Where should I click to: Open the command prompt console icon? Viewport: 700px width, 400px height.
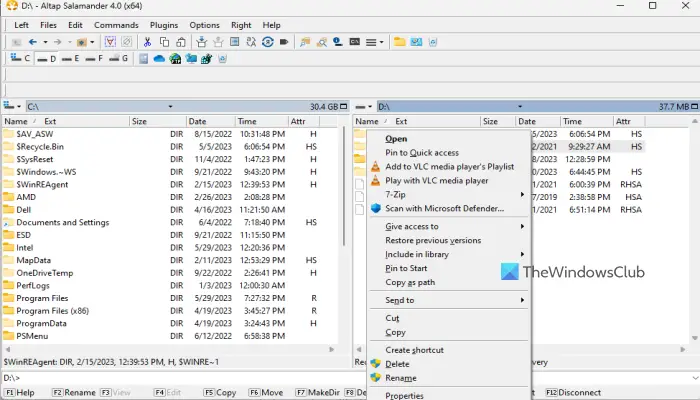point(354,42)
